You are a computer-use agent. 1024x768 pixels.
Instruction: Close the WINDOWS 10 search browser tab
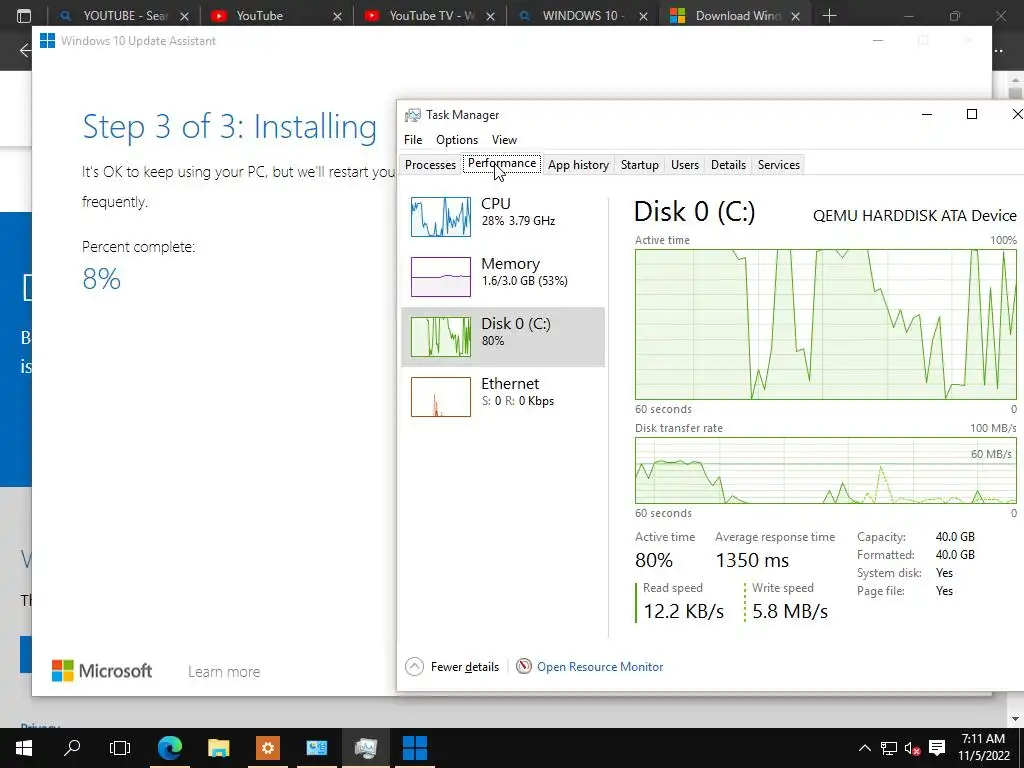click(643, 16)
